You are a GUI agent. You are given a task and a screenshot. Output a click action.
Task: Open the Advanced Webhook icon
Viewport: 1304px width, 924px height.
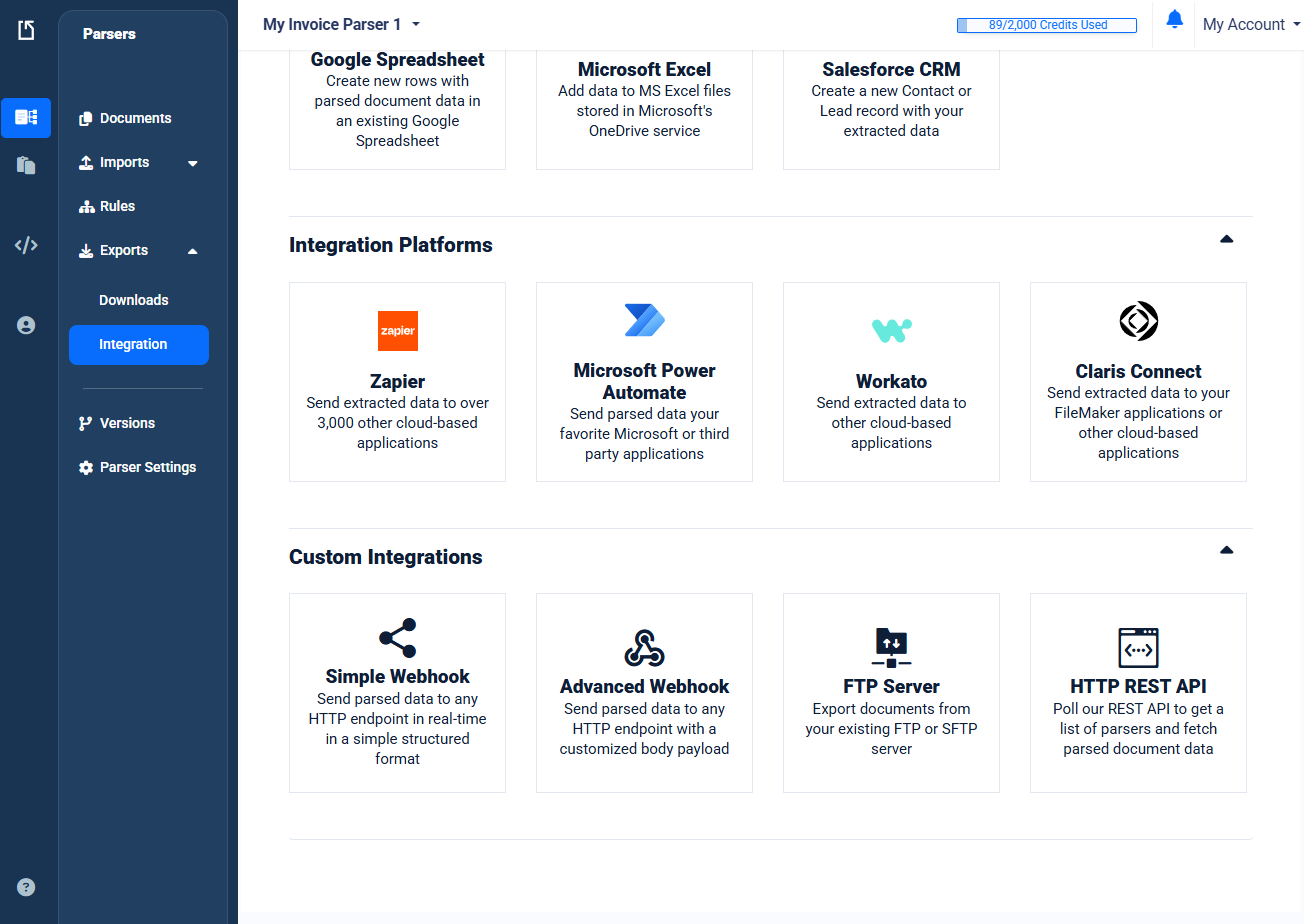pos(644,648)
